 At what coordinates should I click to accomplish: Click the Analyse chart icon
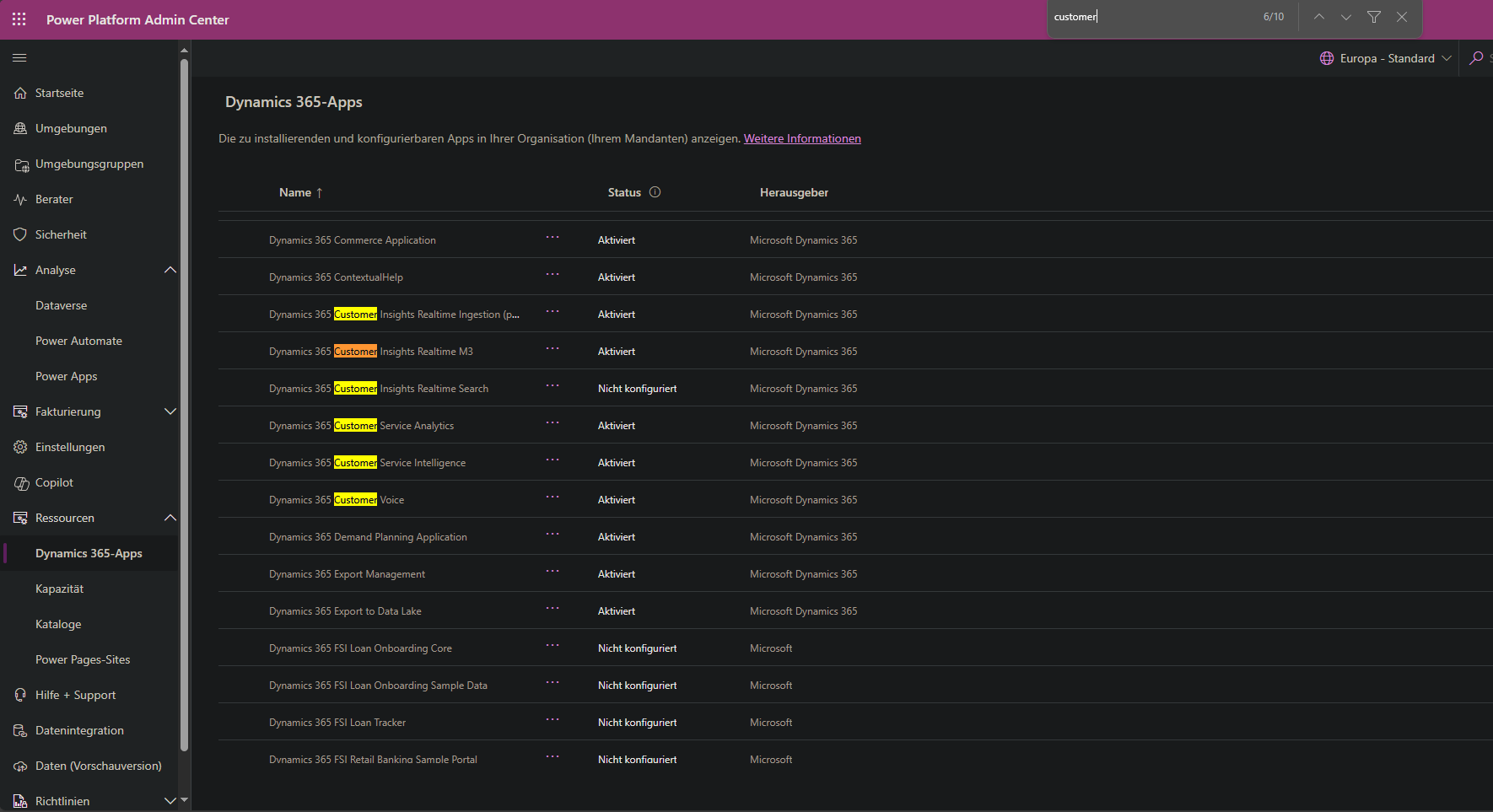[20, 270]
